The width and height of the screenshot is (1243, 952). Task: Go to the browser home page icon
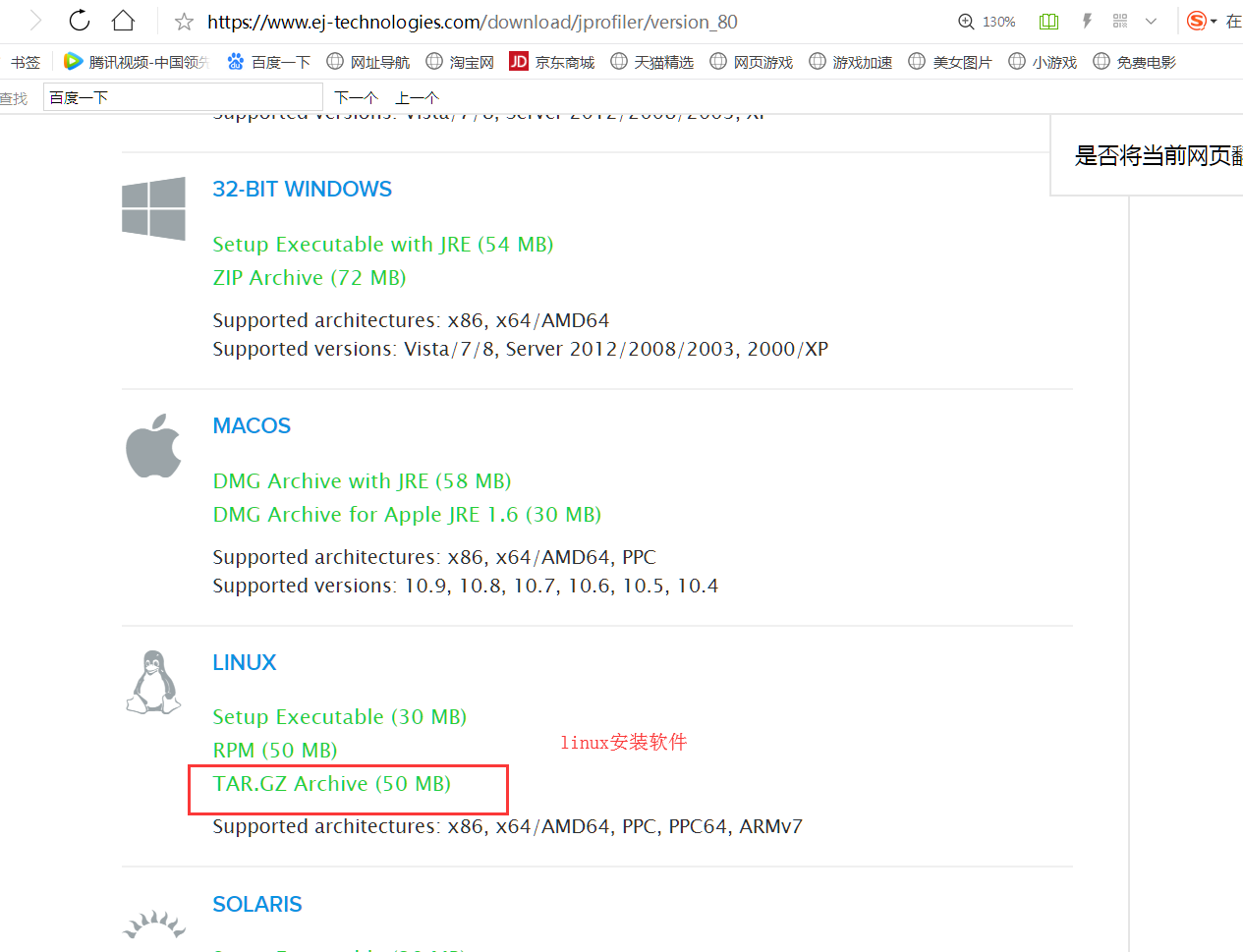click(x=123, y=21)
